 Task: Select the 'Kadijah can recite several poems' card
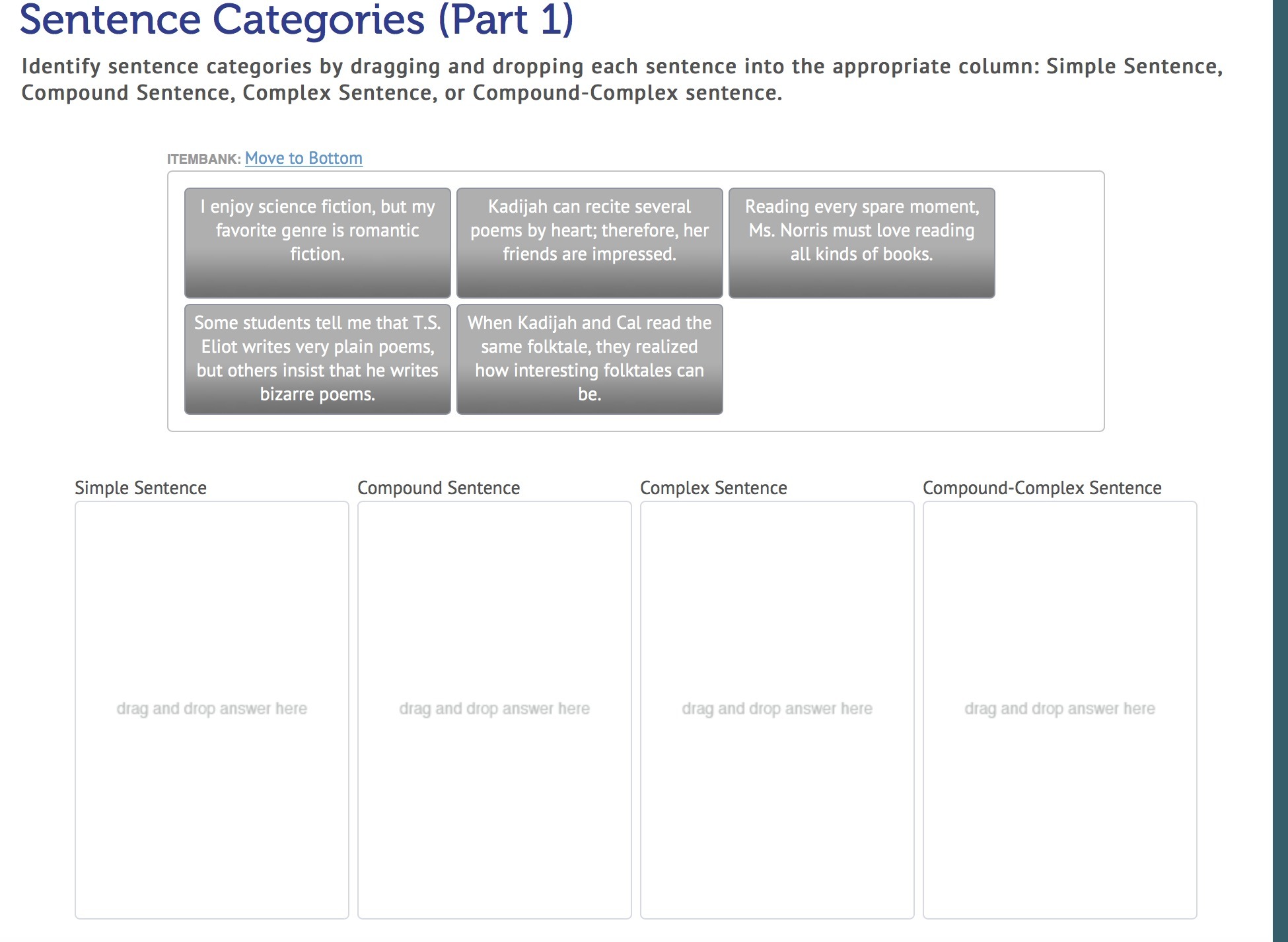pyautogui.click(x=589, y=242)
